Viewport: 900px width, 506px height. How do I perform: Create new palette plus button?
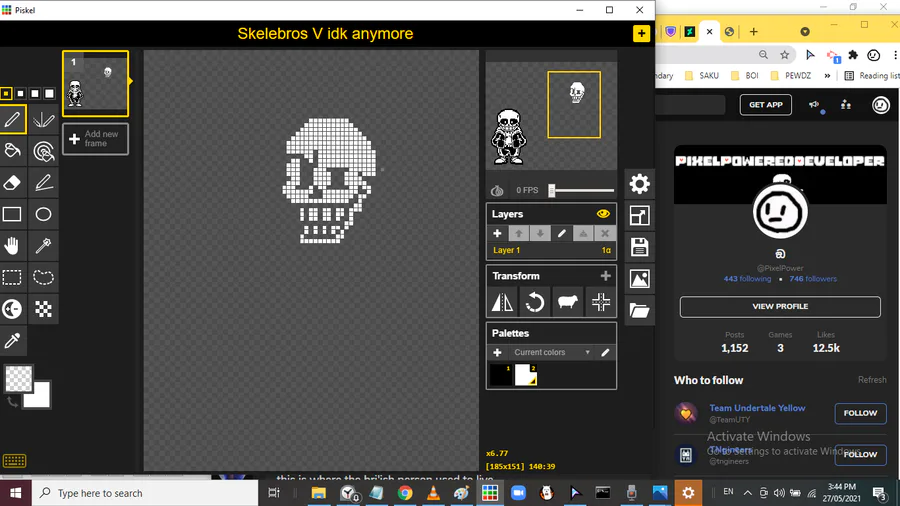[497, 352]
